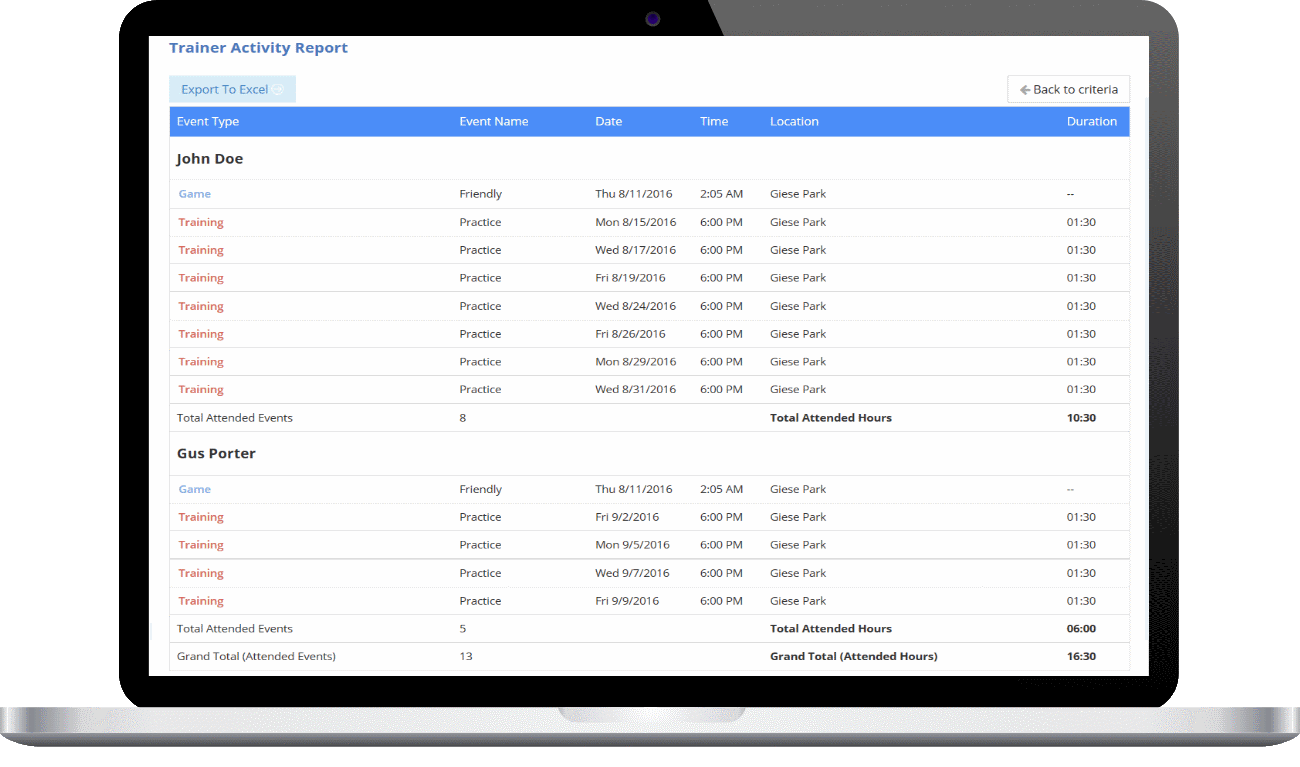Click Thu 8/11/2016 date under Gus Porter
Viewport: 1300px width, 767px height.
click(634, 489)
